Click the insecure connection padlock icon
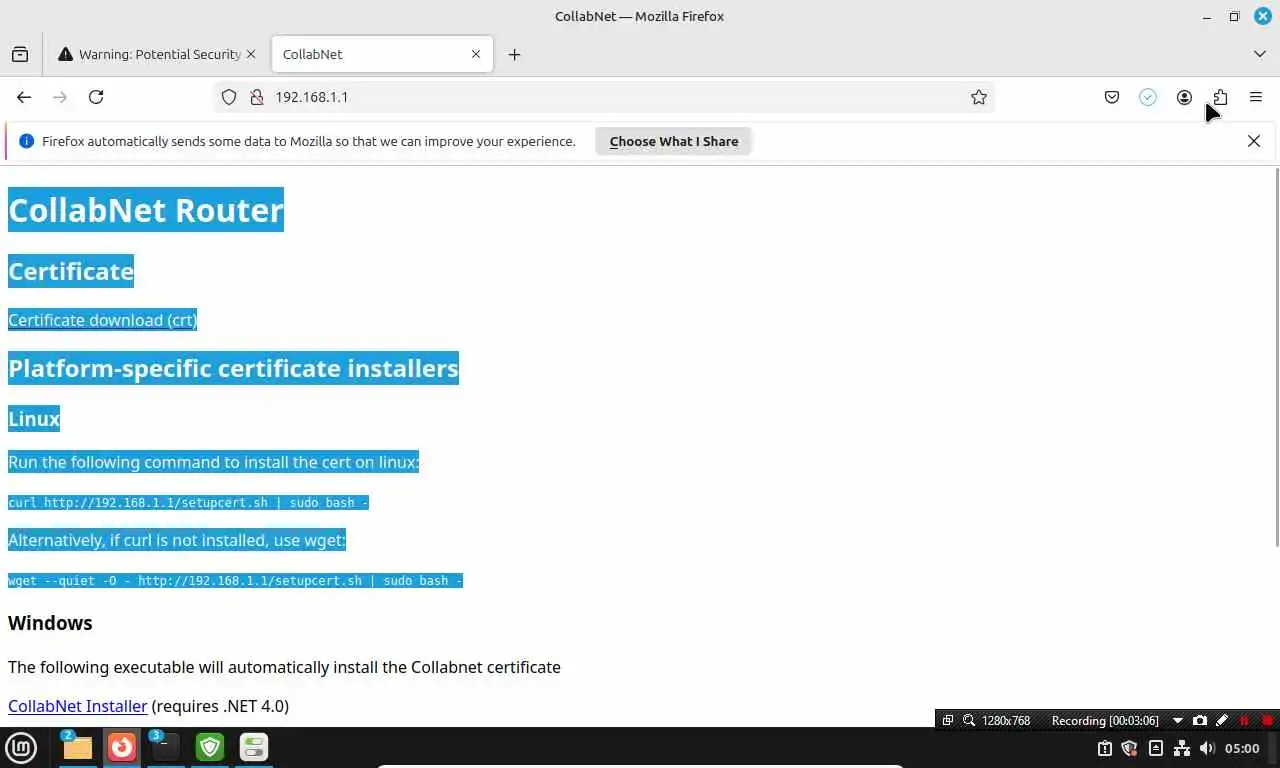This screenshot has width=1280, height=768. 256,97
